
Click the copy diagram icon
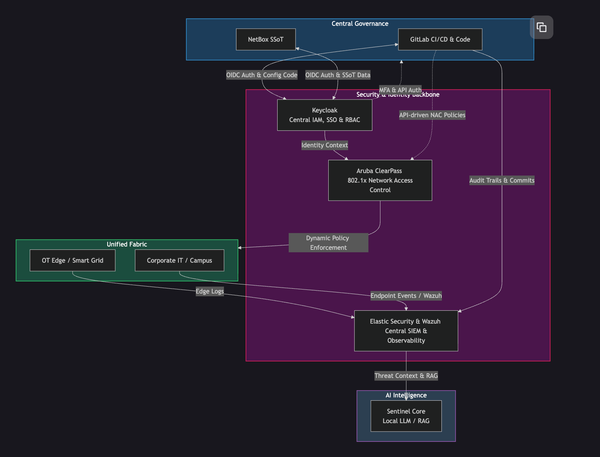coord(541,27)
